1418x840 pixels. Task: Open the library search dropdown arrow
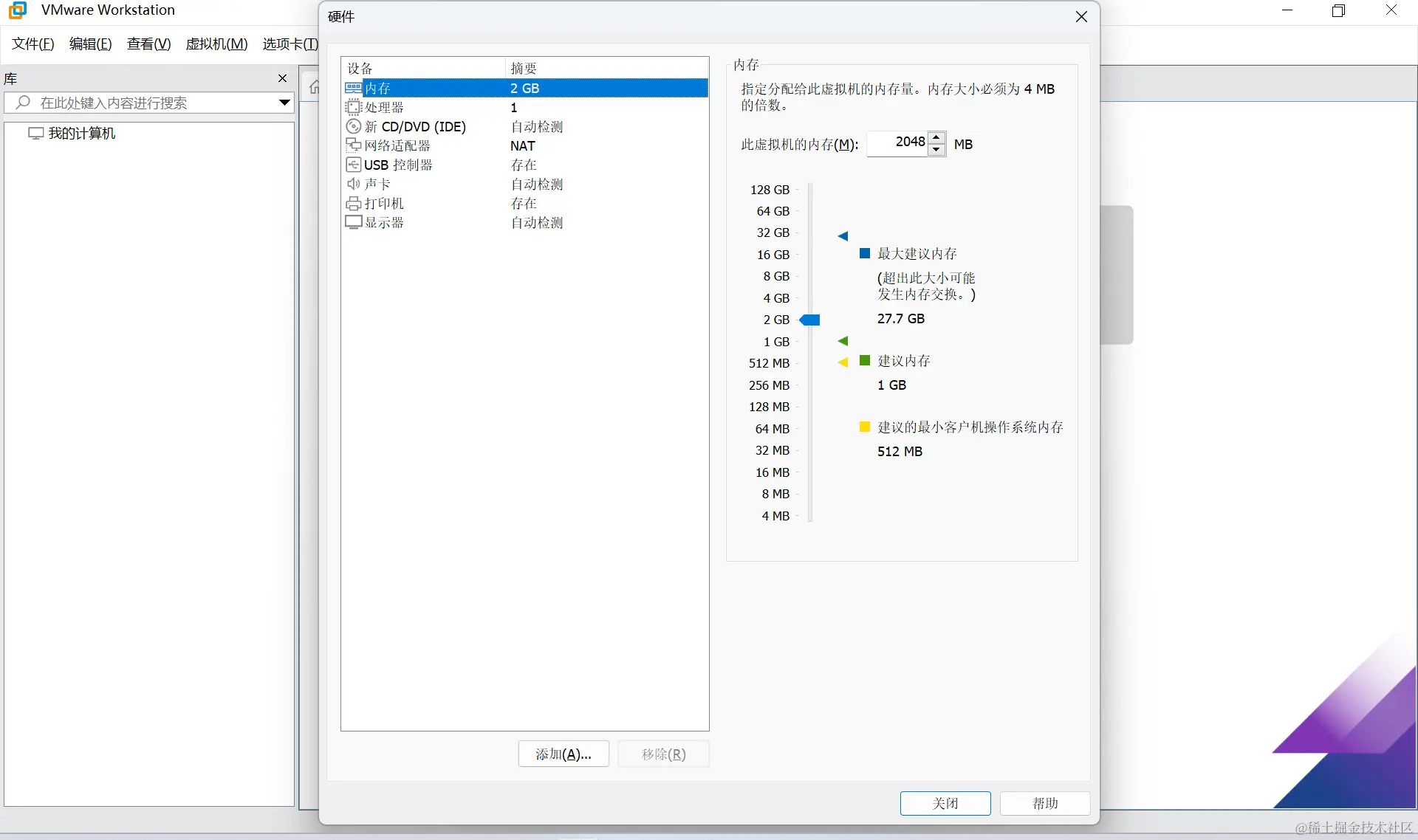[x=284, y=103]
